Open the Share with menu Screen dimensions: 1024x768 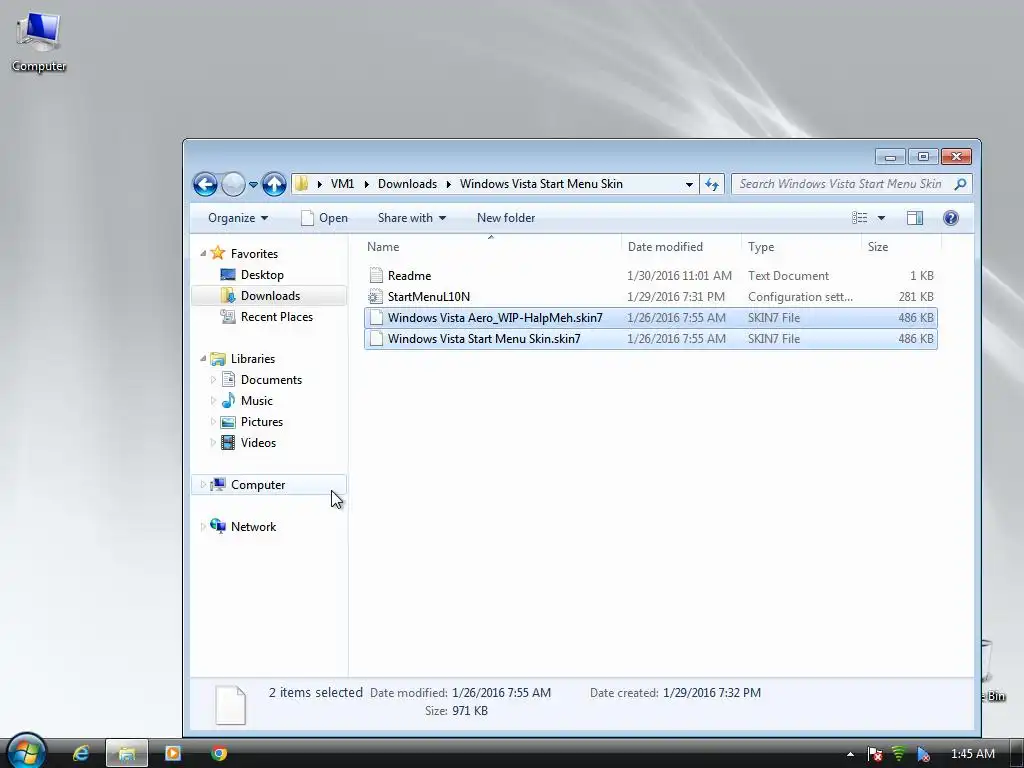[411, 218]
